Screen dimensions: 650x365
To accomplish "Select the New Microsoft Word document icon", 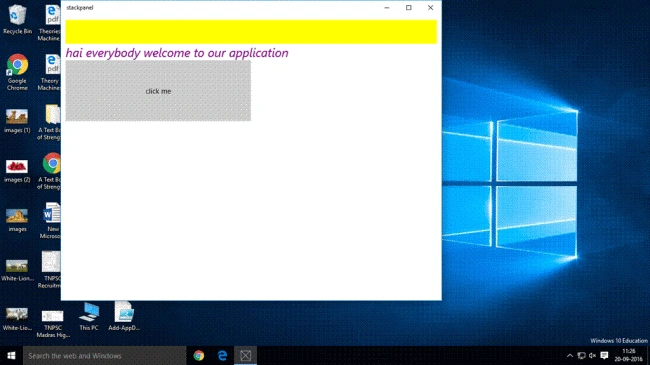I will coord(51,221).
